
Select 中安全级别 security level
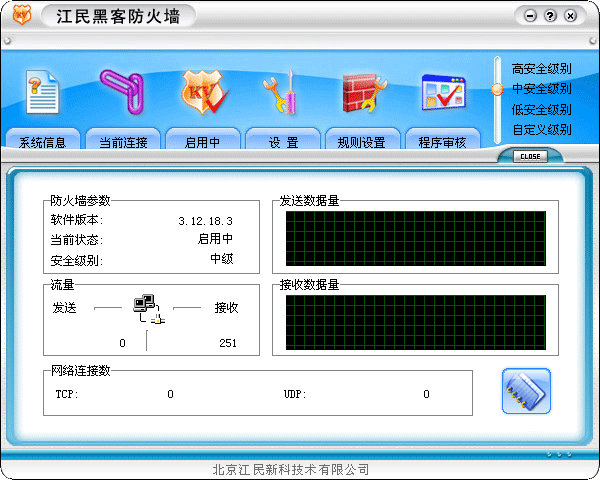[x=541, y=89]
